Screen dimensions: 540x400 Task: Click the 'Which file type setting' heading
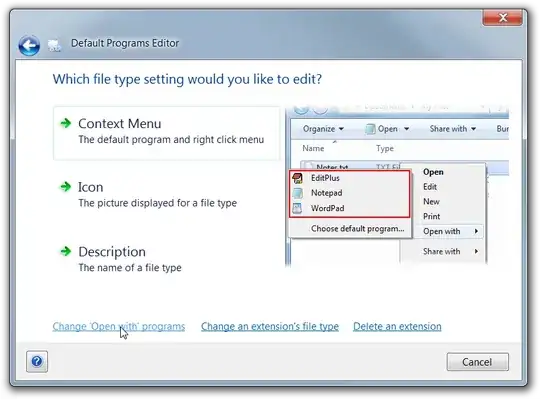tap(187, 79)
